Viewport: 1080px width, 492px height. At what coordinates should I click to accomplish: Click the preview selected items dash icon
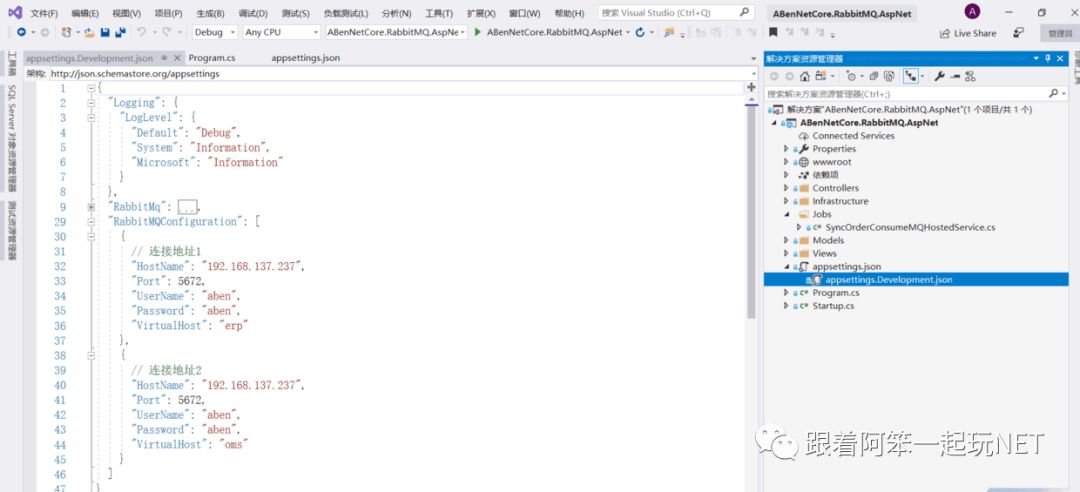point(955,76)
